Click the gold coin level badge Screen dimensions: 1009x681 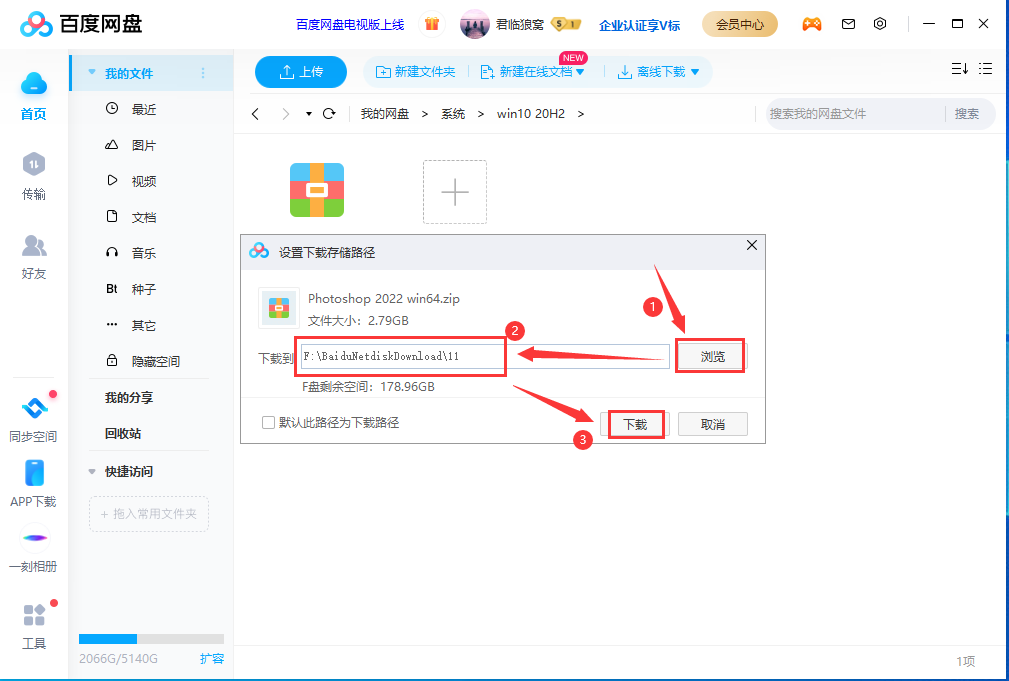coord(566,24)
